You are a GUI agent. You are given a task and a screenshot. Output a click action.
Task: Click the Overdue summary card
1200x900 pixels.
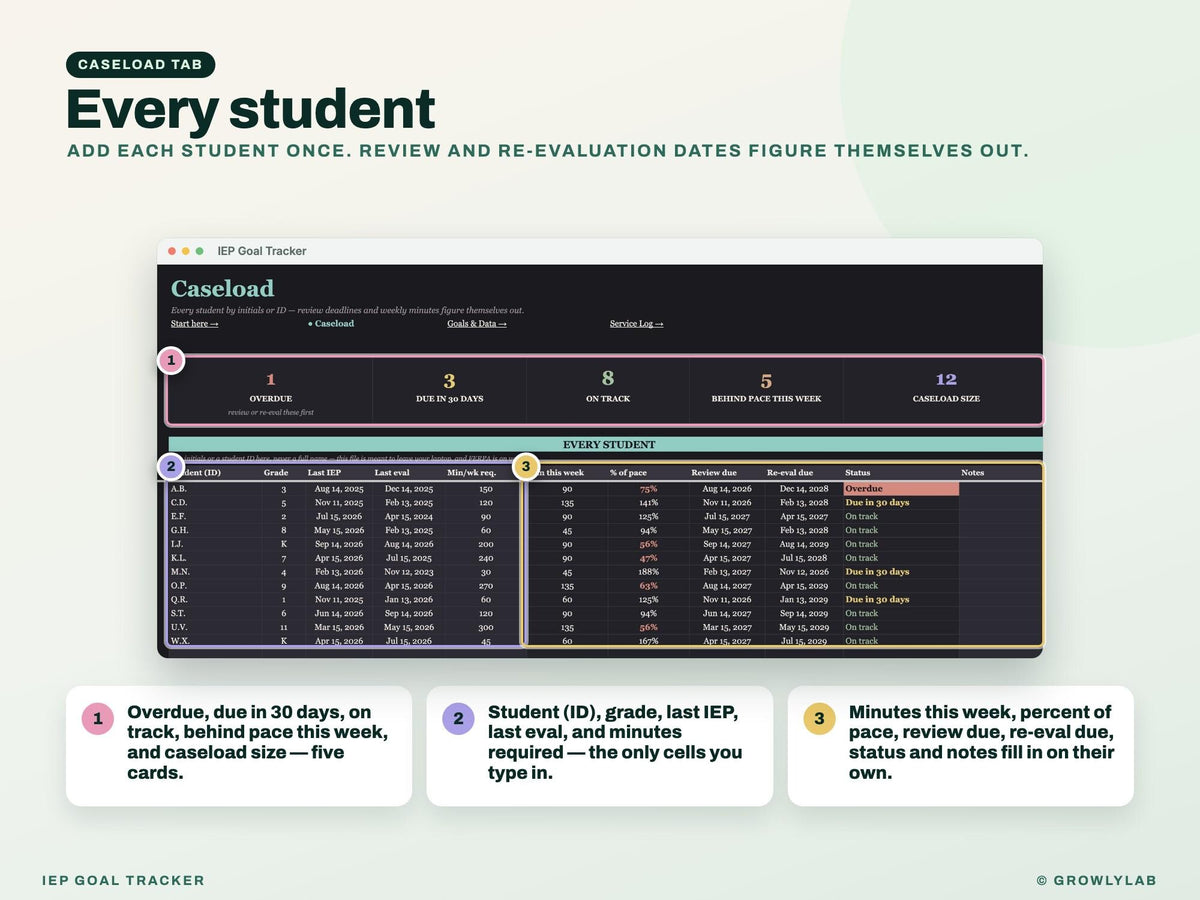(271, 391)
